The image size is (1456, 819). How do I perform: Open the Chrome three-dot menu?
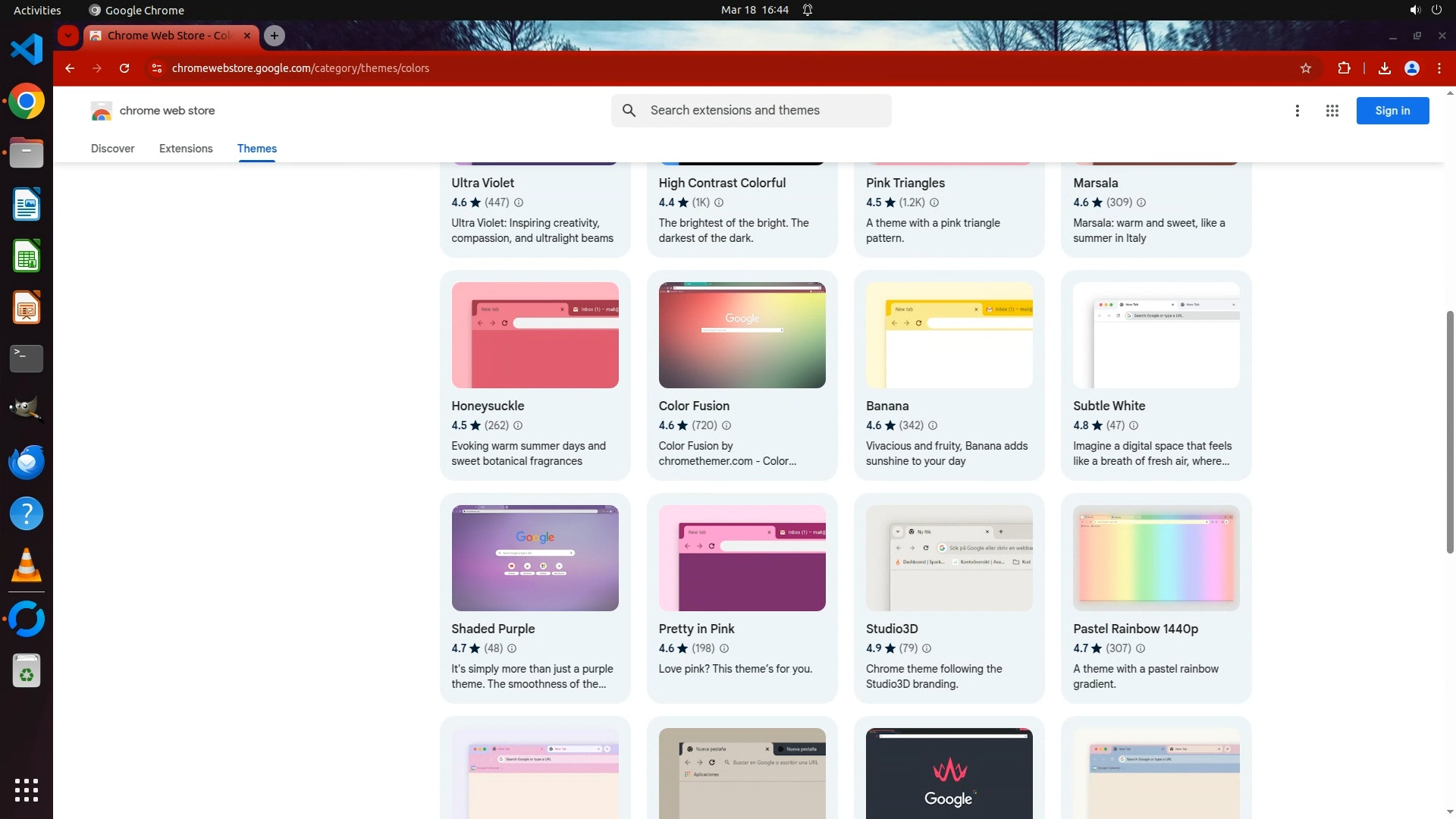[1439, 68]
